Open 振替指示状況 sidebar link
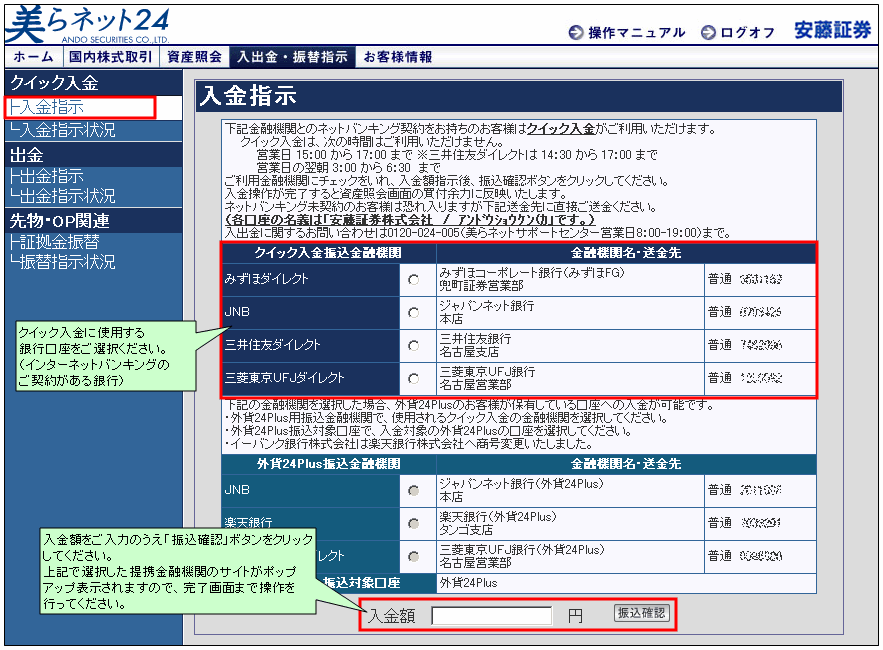Image resolution: width=883 pixels, height=650 pixels. pos(63,262)
